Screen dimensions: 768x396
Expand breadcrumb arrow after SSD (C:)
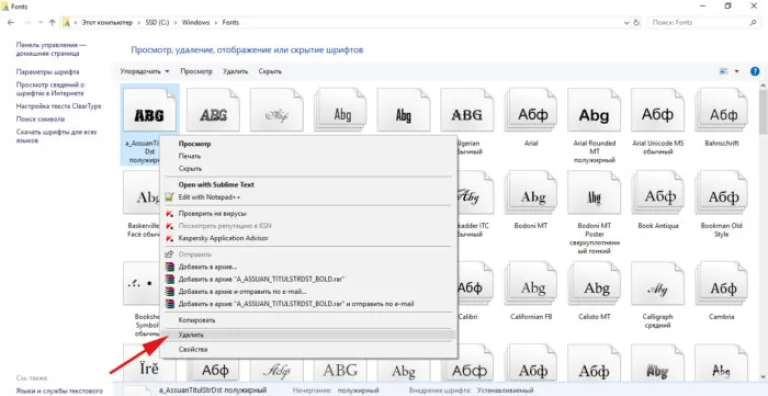click(176, 23)
